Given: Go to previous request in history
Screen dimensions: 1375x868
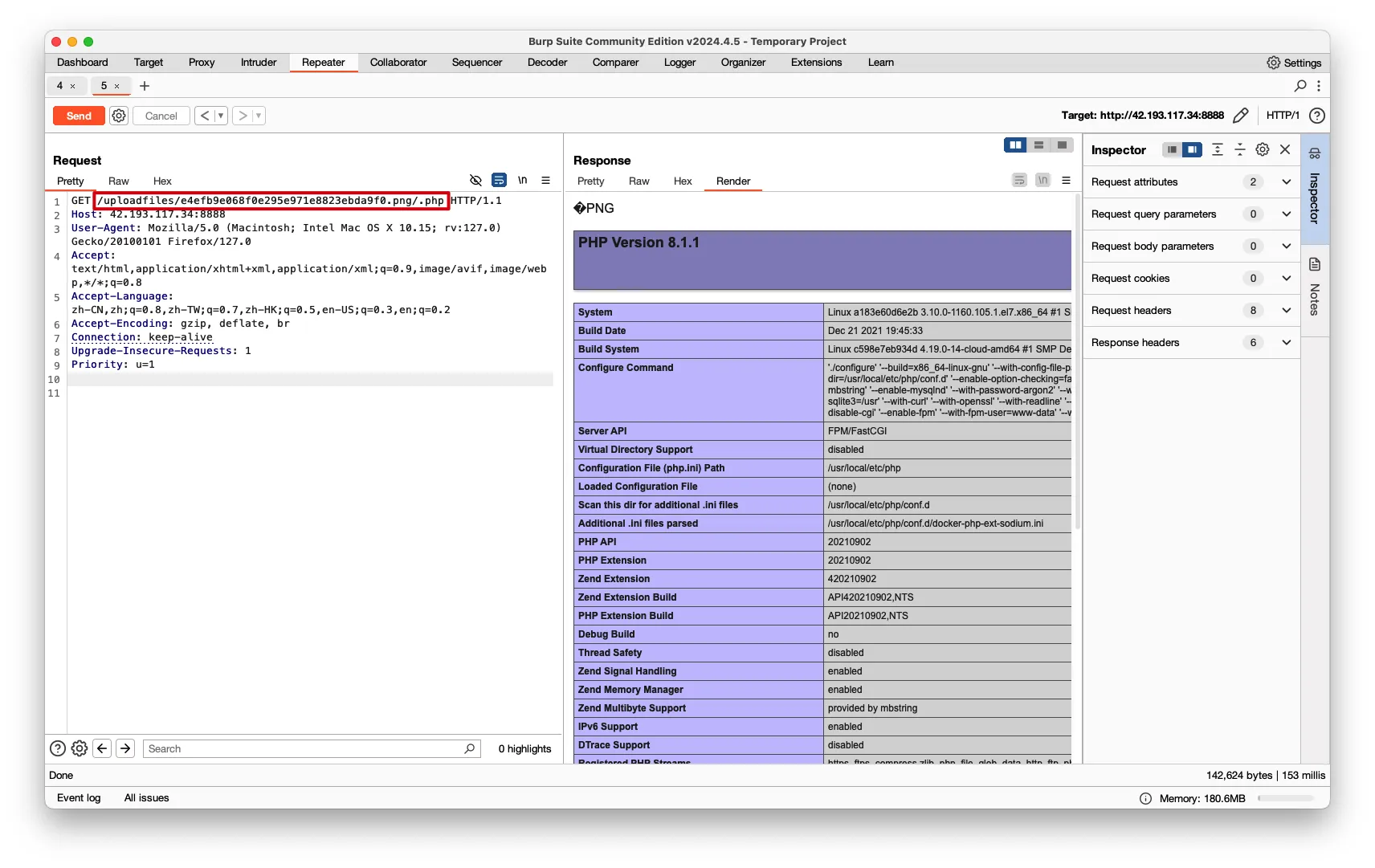Looking at the screenshot, I should pyautogui.click(x=206, y=116).
